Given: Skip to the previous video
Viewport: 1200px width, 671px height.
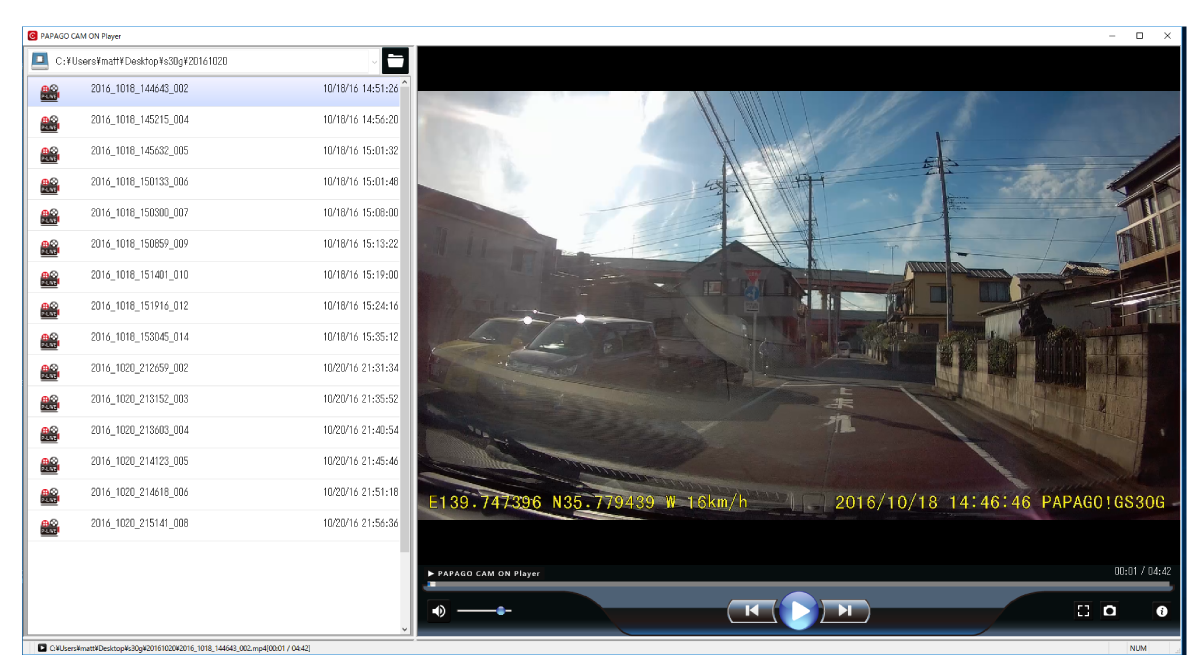Looking at the screenshot, I should click(x=753, y=610).
